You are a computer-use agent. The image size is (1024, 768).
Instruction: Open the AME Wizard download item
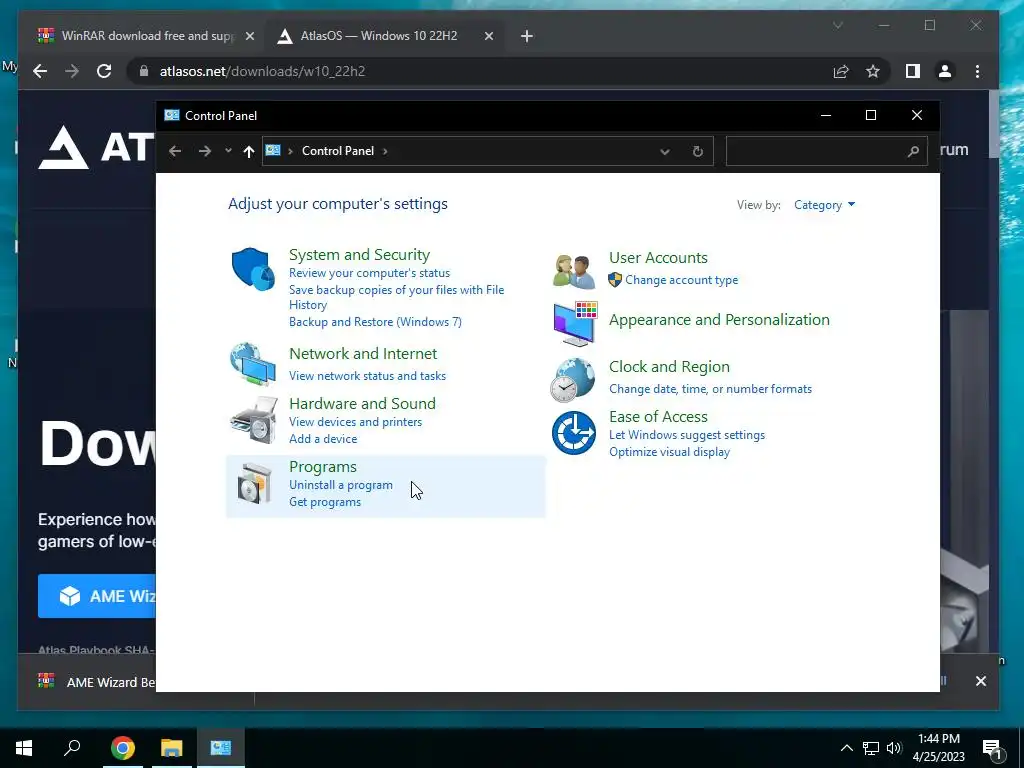pyautogui.click(x=97, y=682)
